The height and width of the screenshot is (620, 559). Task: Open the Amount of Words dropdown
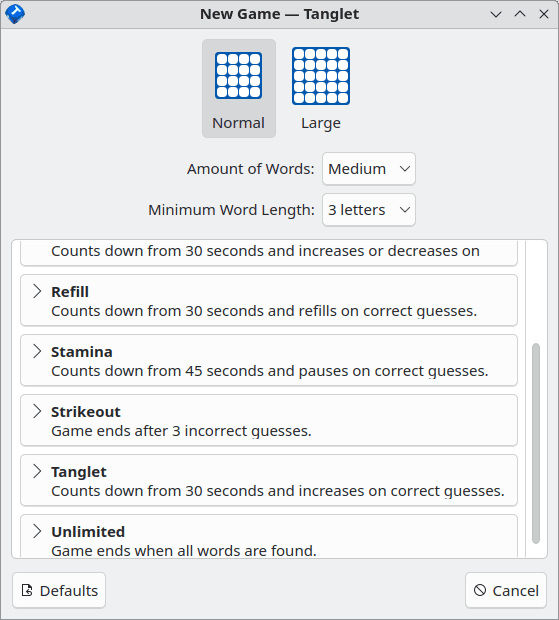click(368, 169)
